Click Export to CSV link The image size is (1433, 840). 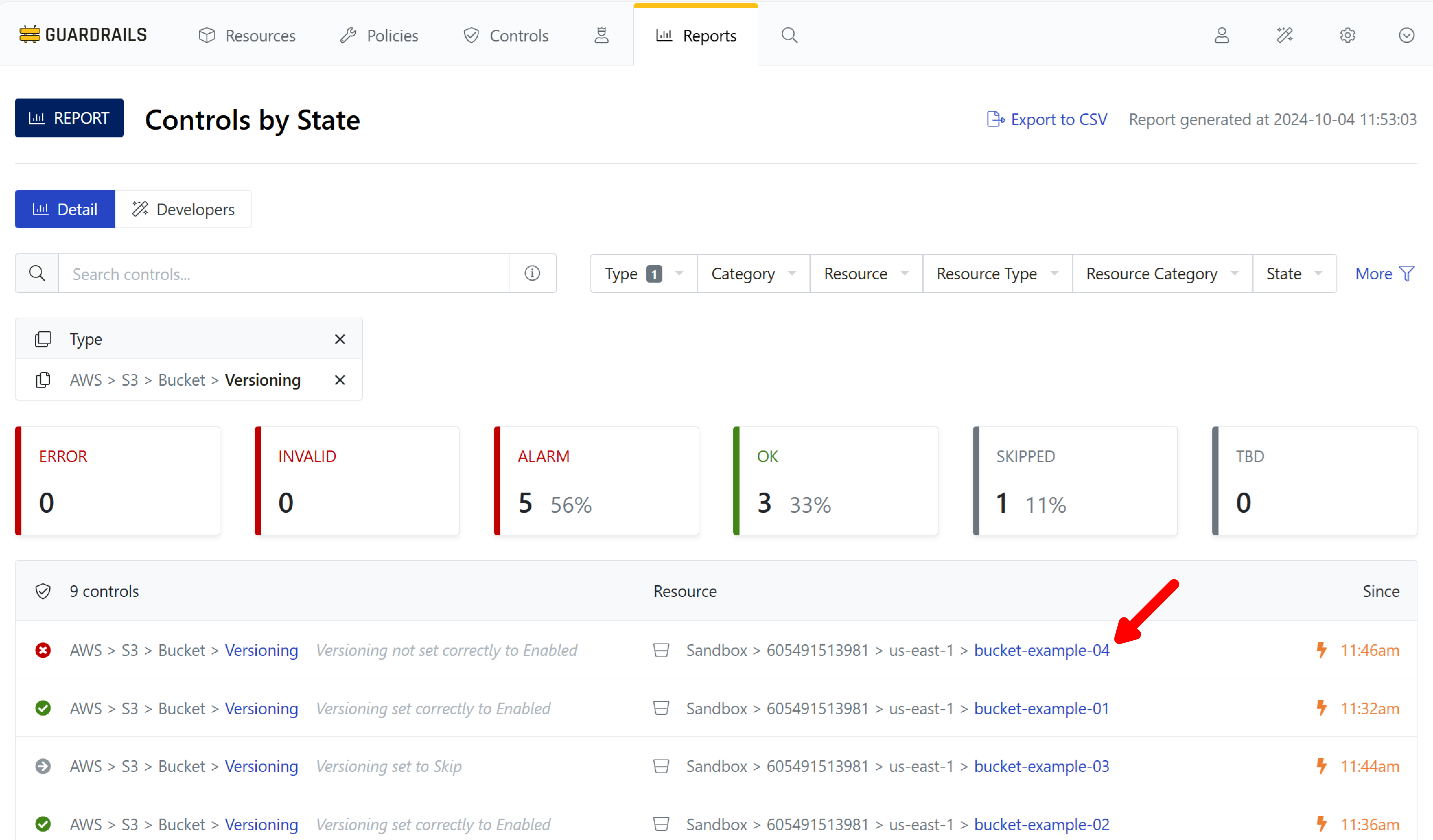point(1047,120)
